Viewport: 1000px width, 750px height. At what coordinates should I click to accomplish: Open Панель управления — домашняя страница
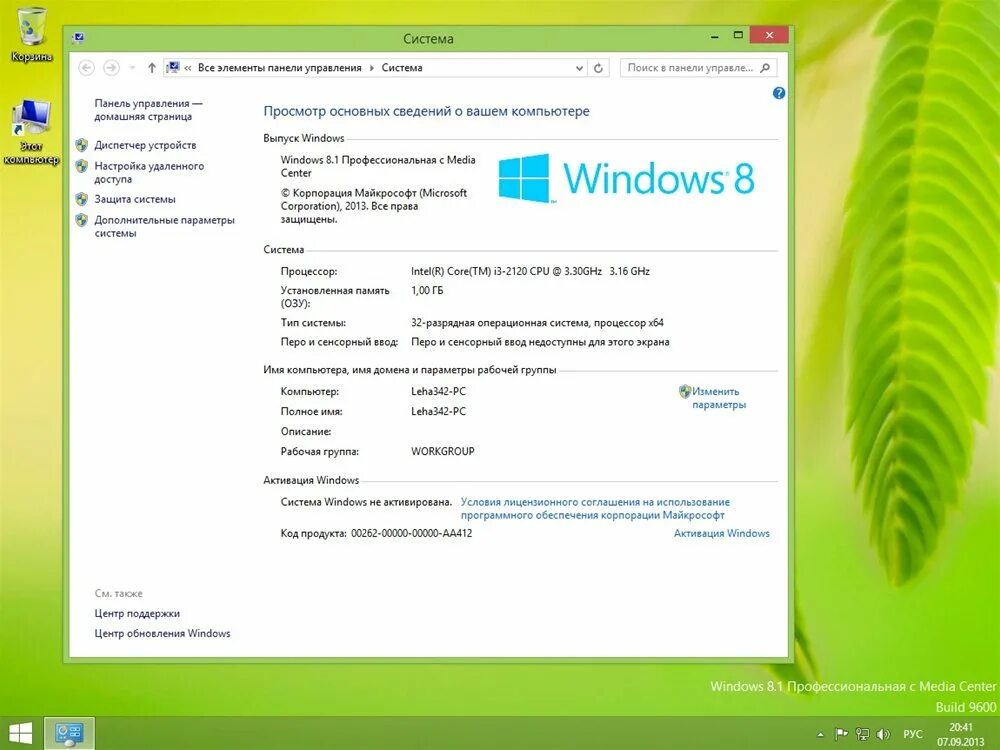pos(148,110)
